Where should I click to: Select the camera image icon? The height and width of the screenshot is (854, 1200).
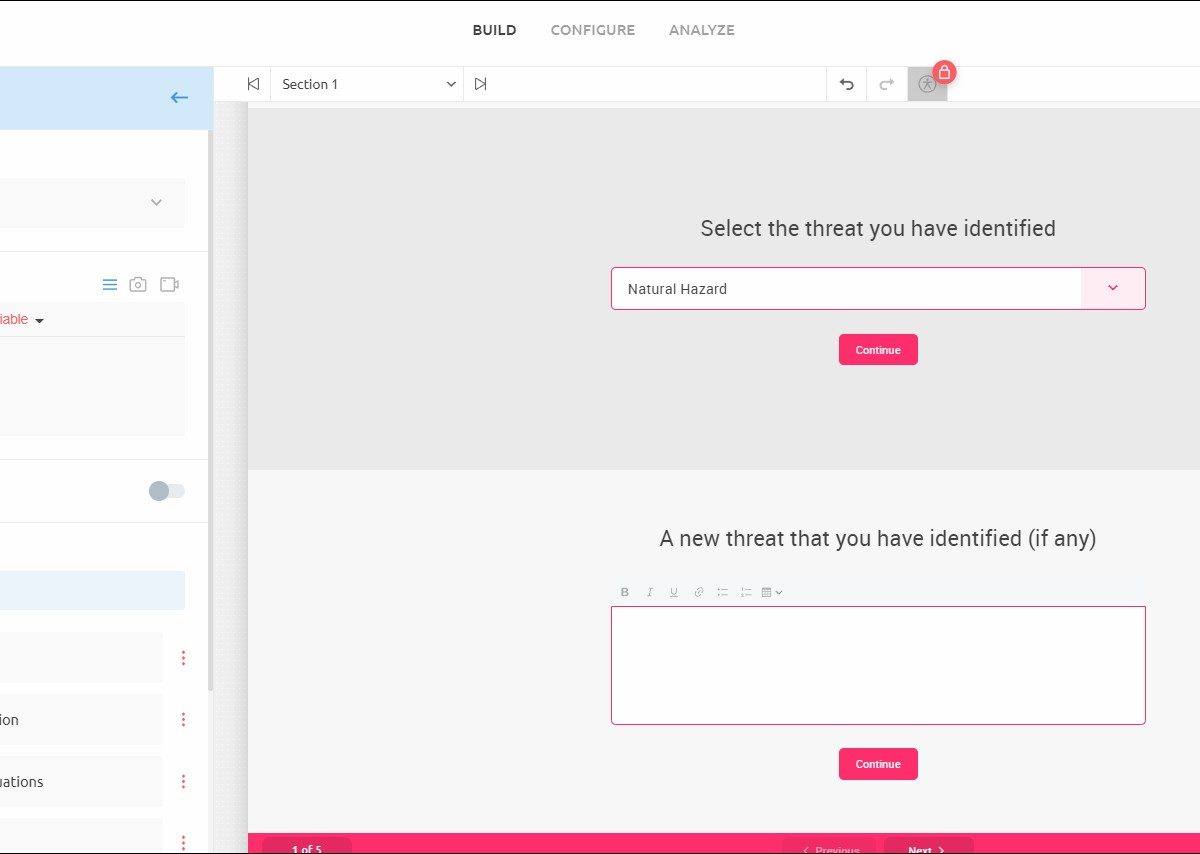(x=138, y=285)
